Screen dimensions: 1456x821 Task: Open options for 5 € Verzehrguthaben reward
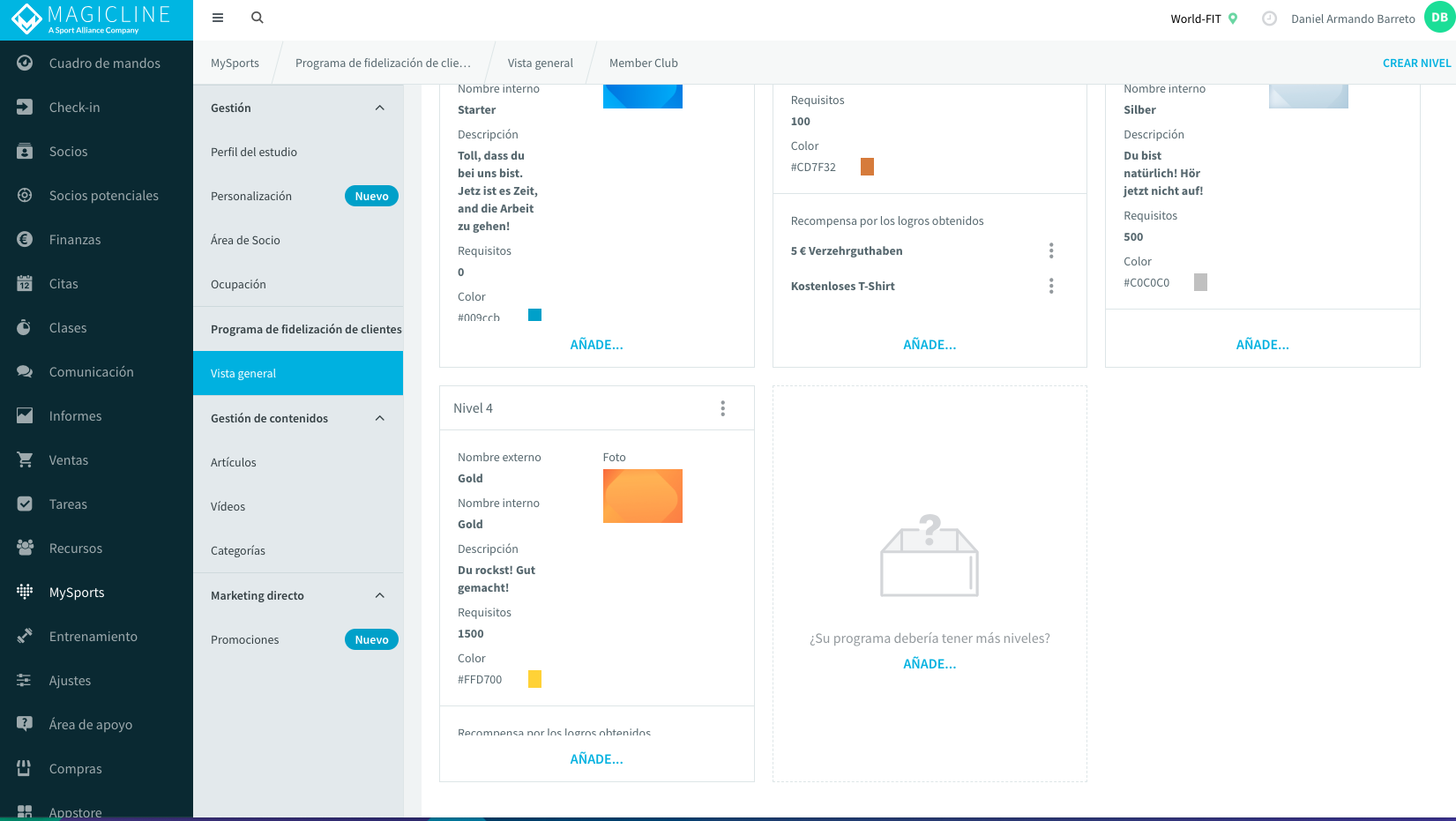point(1051,250)
